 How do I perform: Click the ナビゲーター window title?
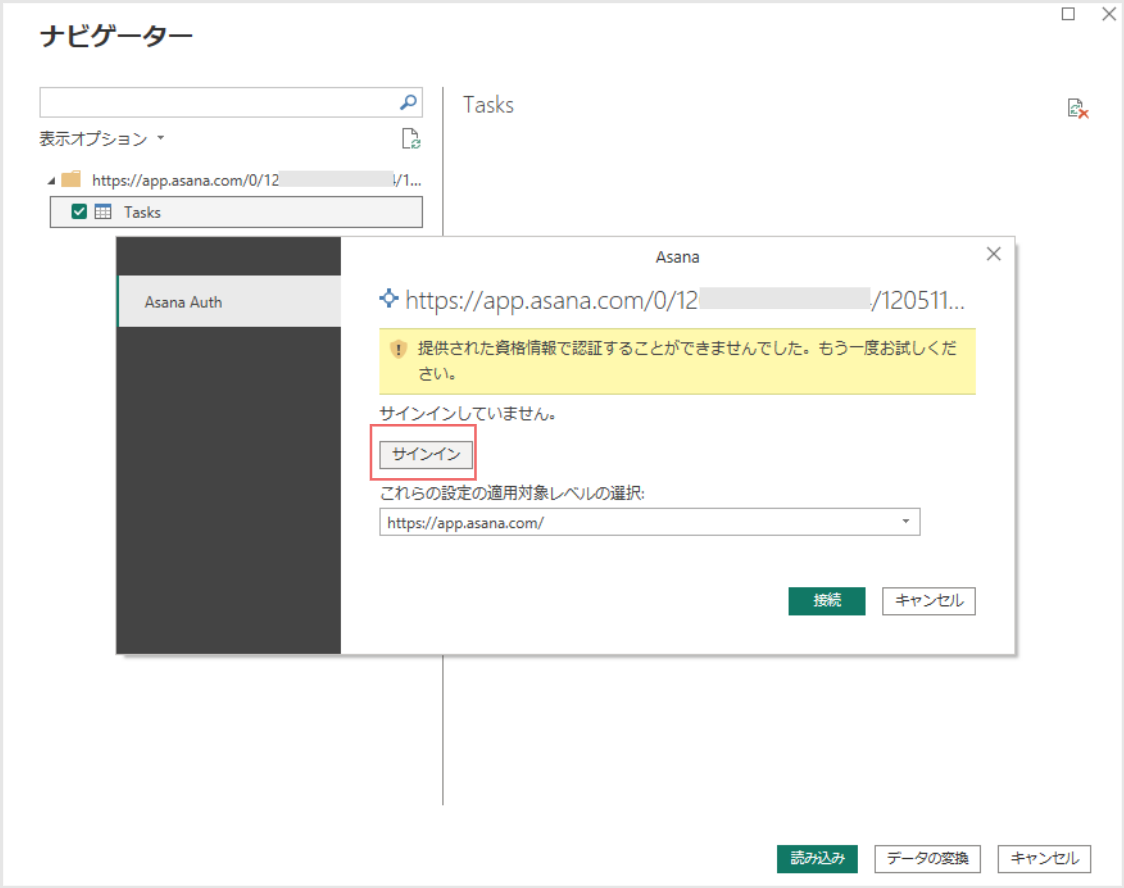[x=116, y=36]
